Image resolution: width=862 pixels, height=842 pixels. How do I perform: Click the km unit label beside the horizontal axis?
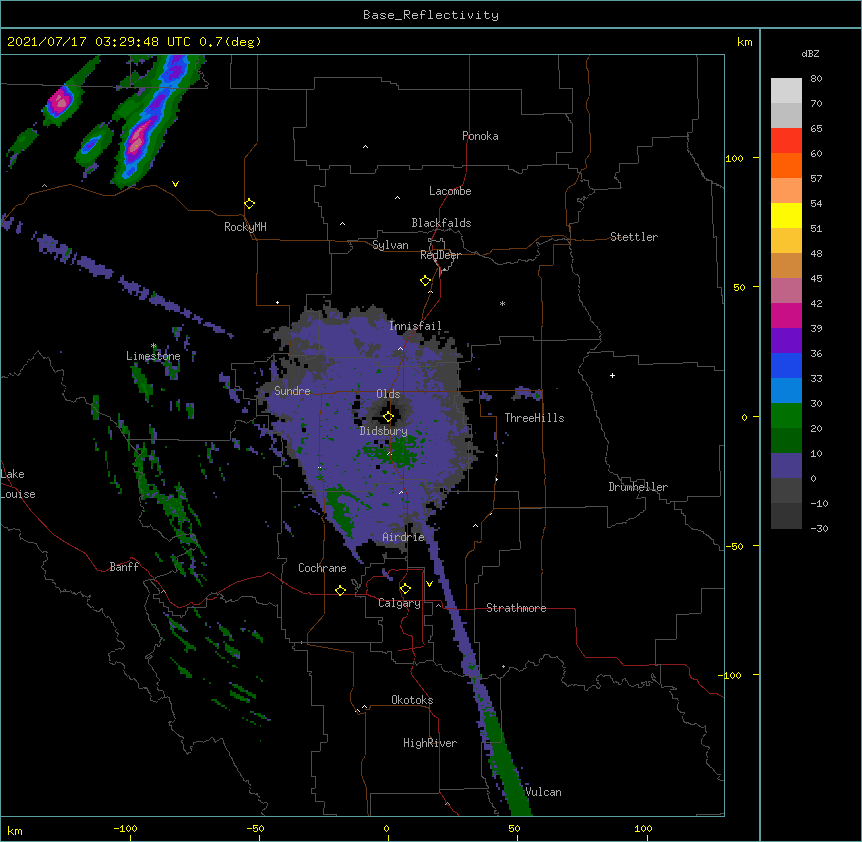coord(15,830)
